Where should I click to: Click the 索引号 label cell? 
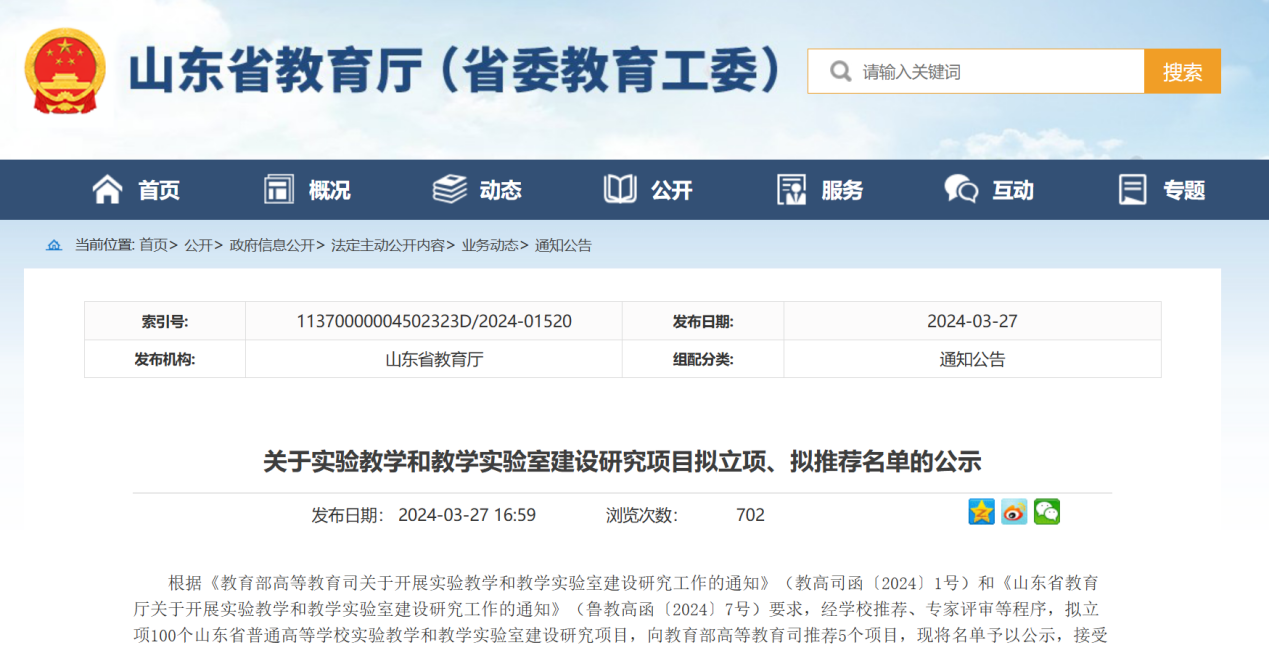pos(165,321)
